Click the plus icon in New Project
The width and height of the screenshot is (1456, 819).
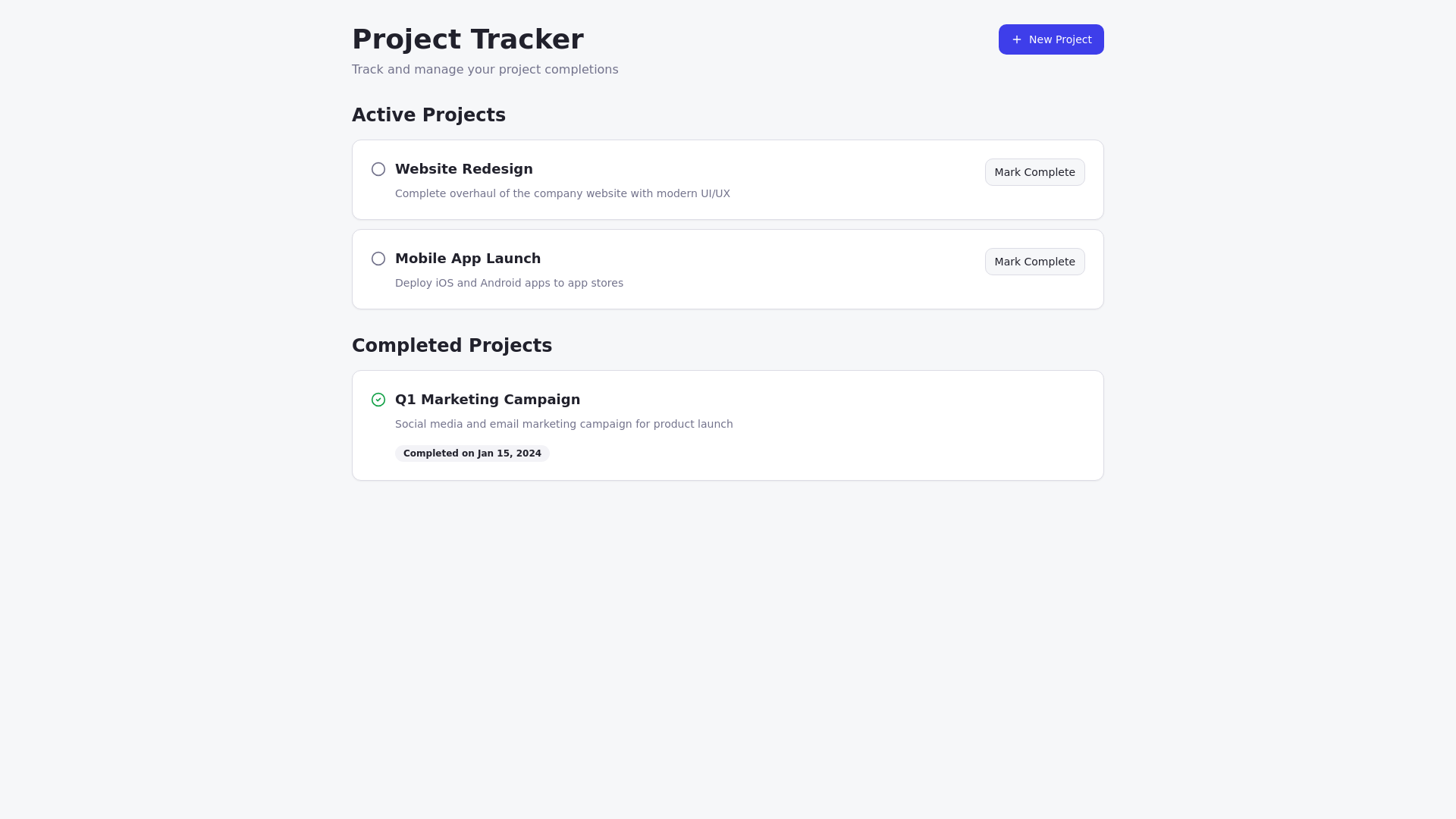point(1017,39)
